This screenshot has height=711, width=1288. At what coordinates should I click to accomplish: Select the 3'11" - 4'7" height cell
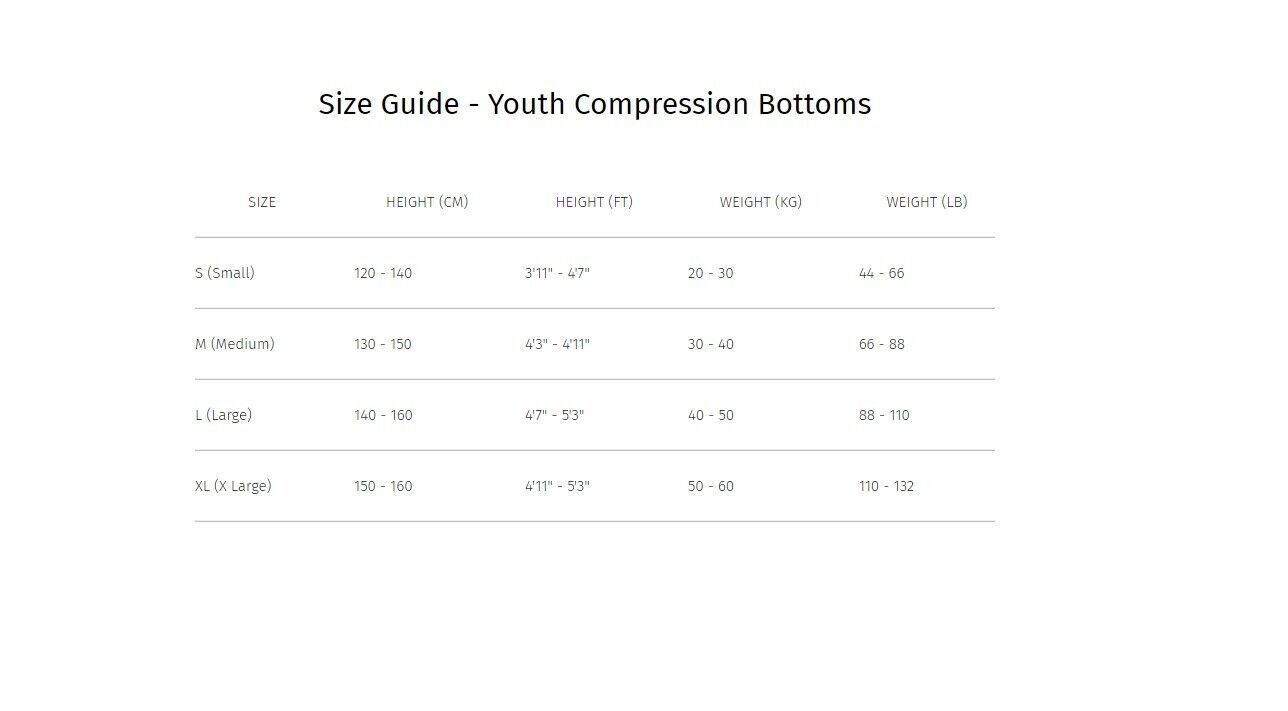click(558, 273)
